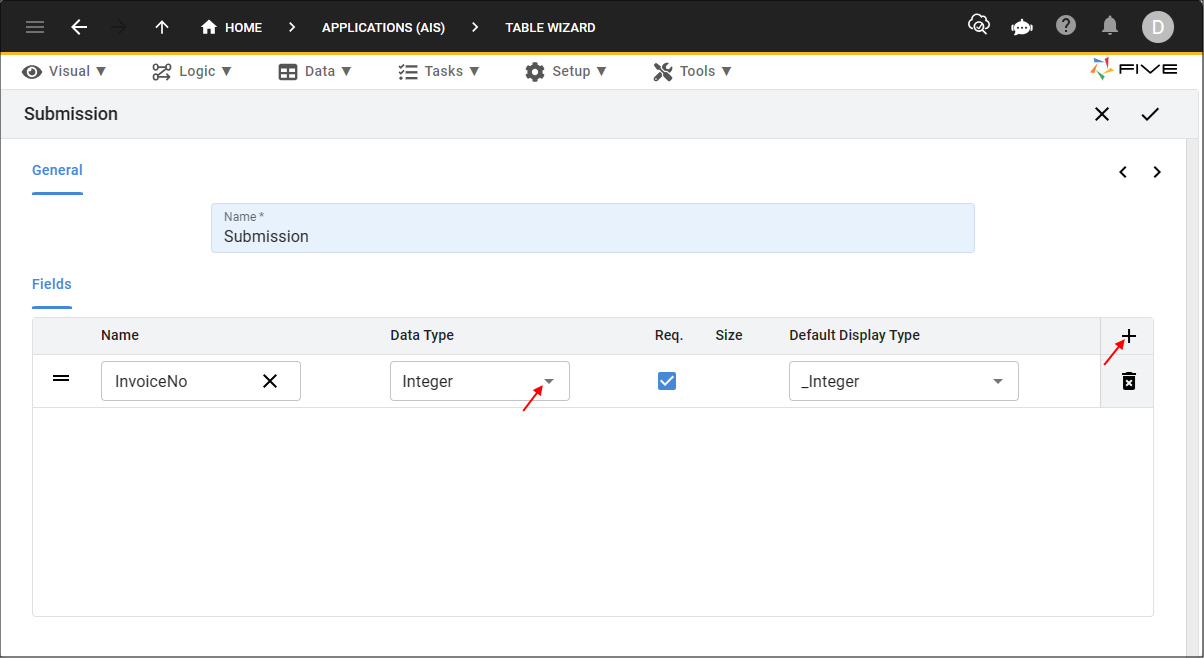Open the help question mark icon
Screen dimensions: 1204x658
1066,26
